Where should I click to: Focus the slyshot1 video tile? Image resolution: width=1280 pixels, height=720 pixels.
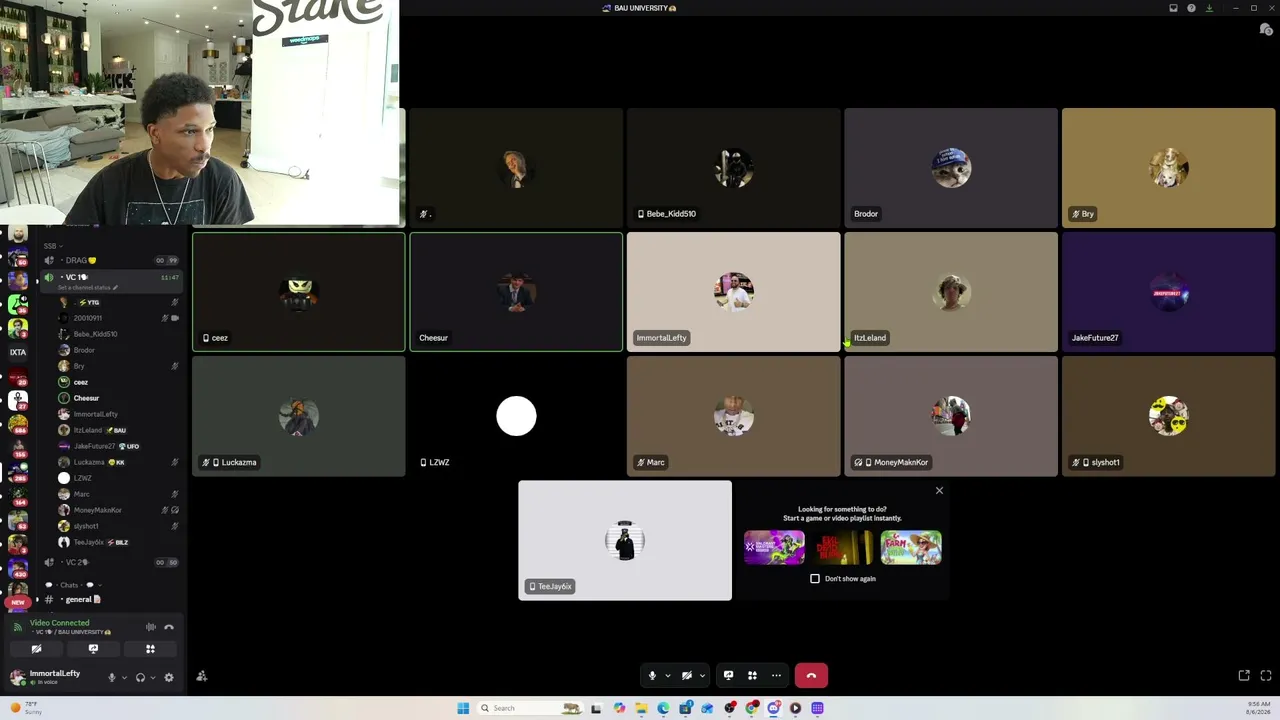pyautogui.click(x=1168, y=416)
